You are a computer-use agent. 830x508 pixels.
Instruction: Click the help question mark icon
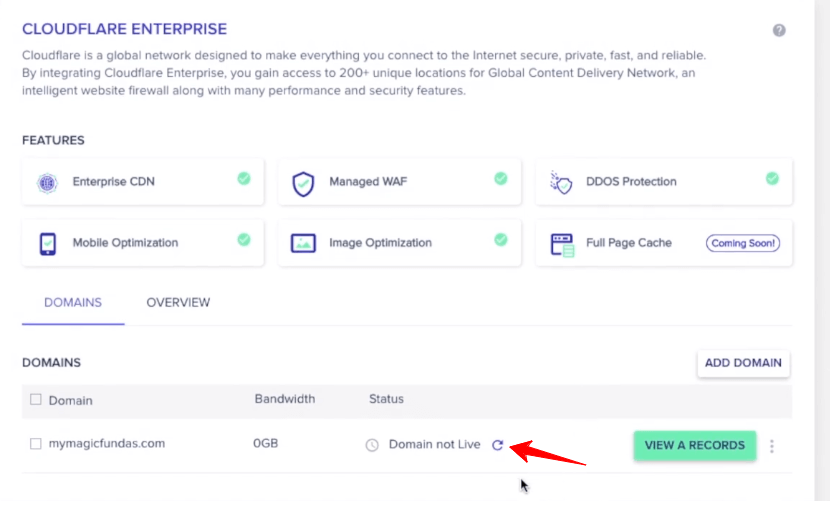tap(779, 30)
